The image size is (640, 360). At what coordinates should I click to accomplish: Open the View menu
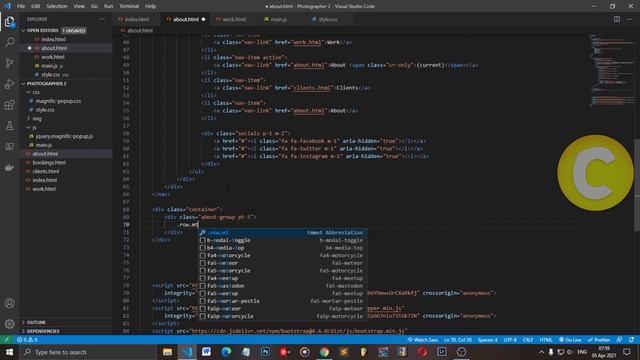79,6
